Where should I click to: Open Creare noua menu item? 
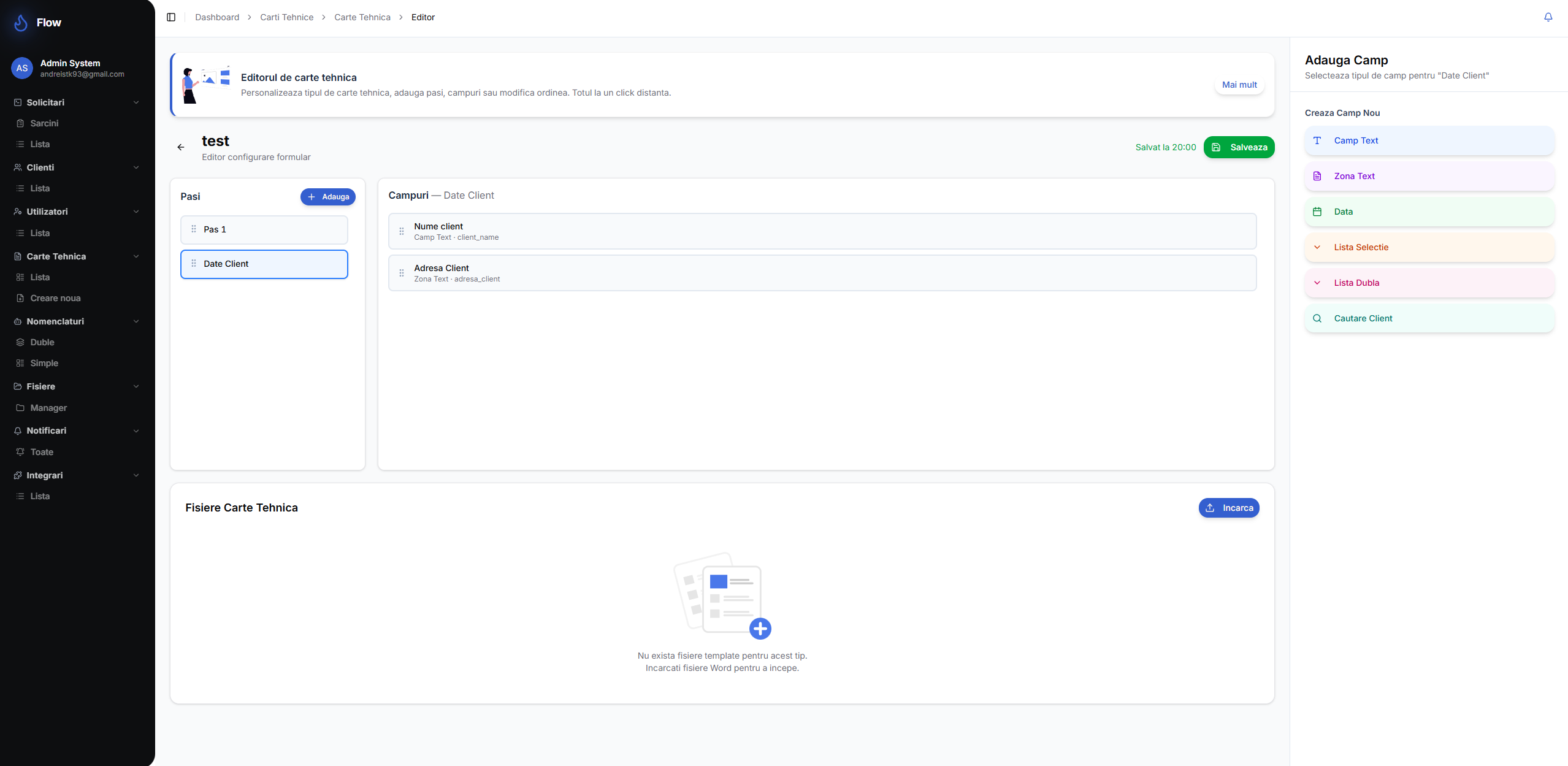click(55, 298)
